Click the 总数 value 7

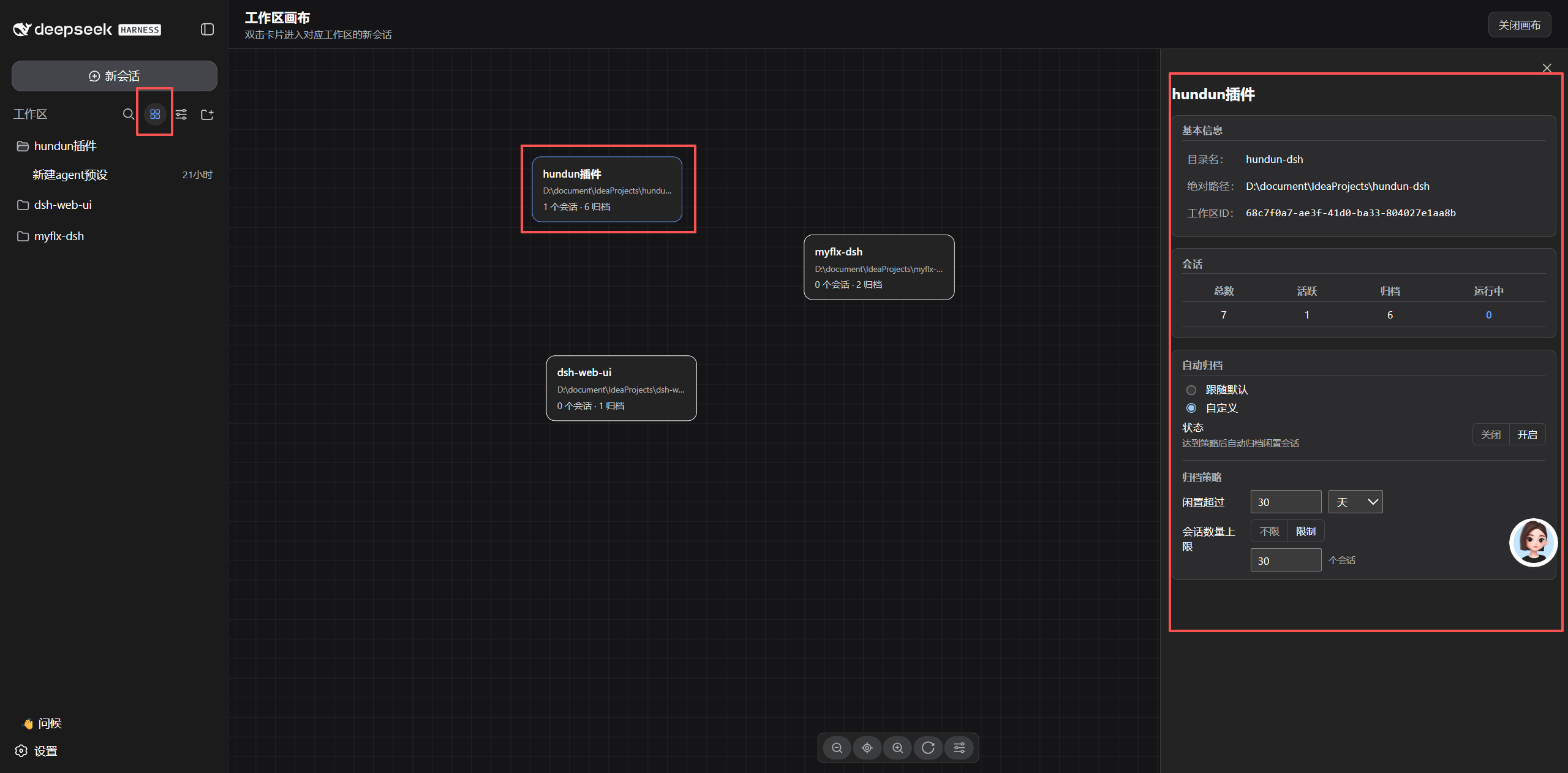1224,315
